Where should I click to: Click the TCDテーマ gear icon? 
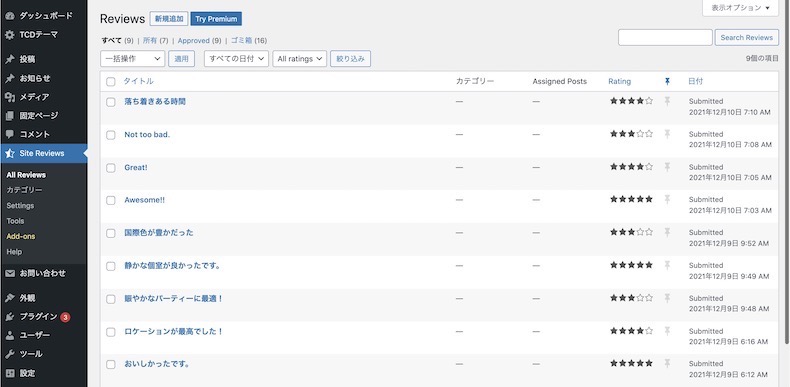[10, 35]
